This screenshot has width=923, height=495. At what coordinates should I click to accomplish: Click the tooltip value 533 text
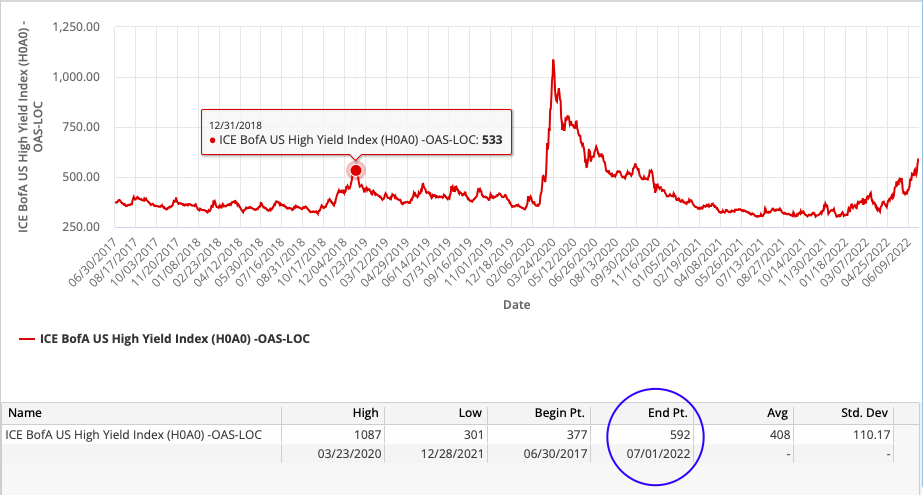point(492,140)
